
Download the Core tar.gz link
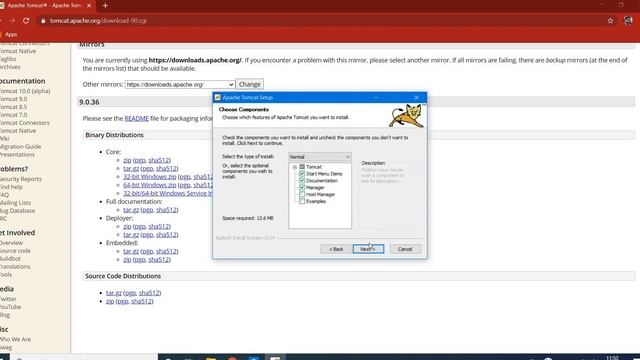tap(131, 168)
